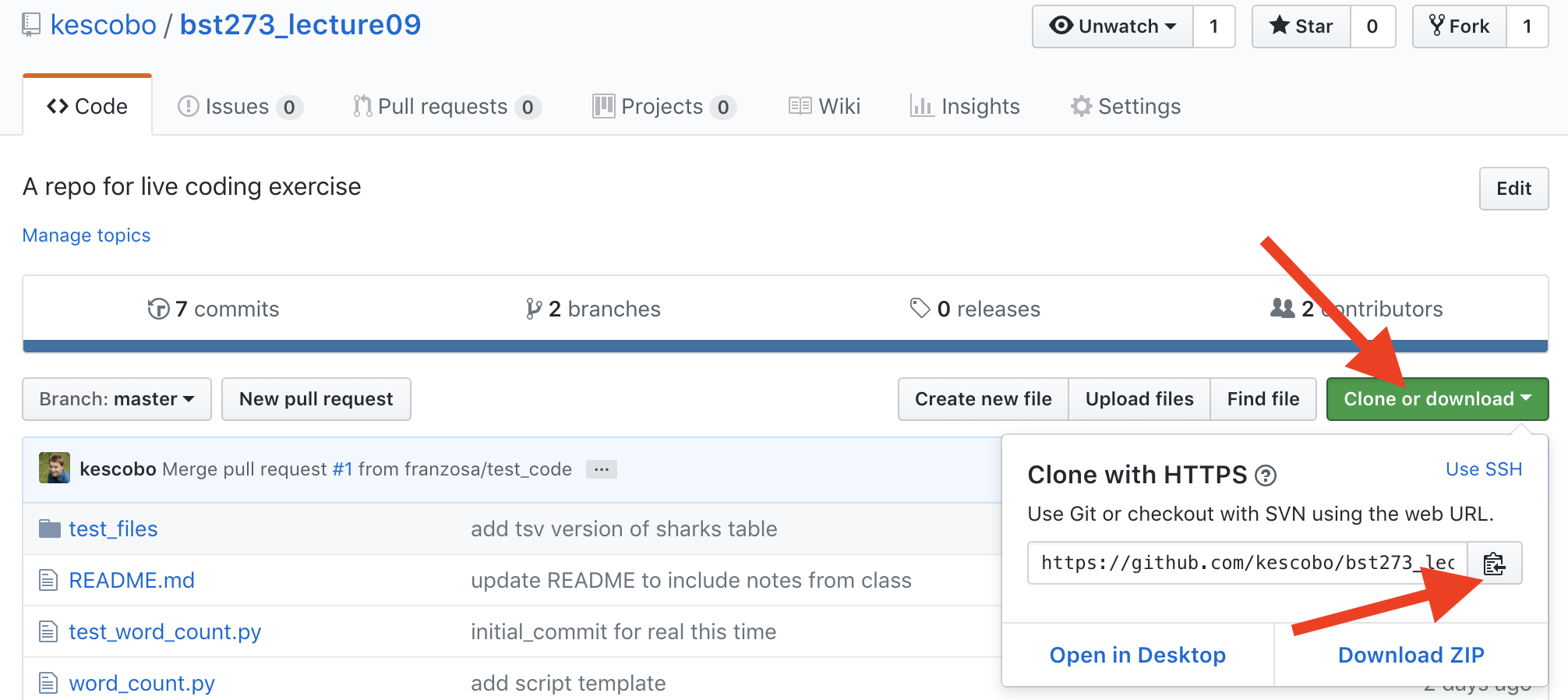The height and width of the screenshot is (700, 1568).
Task: Click the contributors people icon
Action: coord(1282,309)
